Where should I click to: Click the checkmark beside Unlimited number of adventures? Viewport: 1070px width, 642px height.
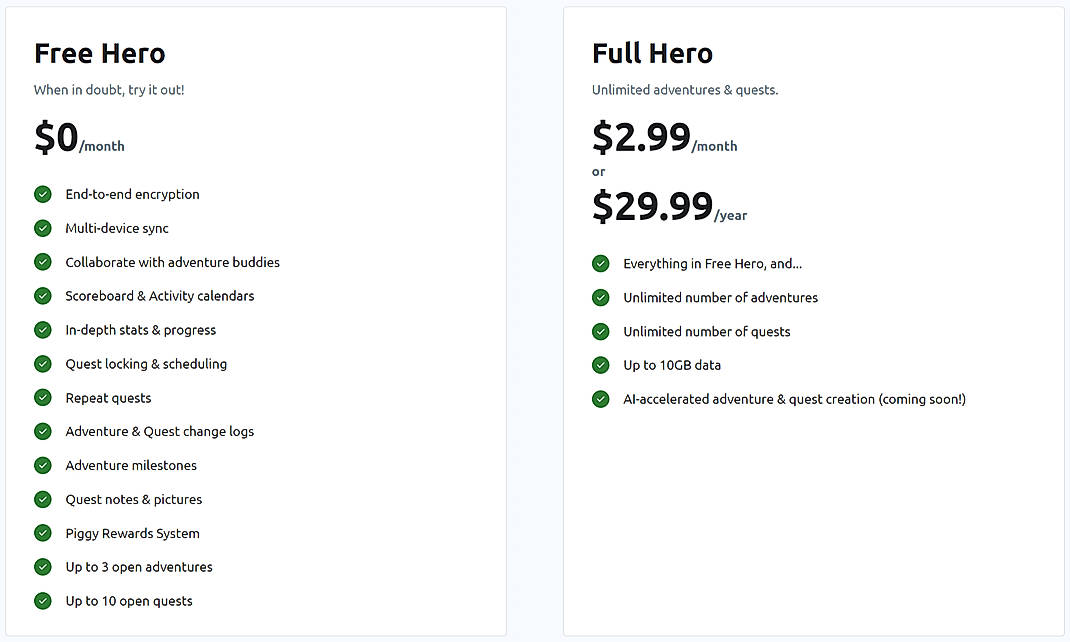[x=600, y=297]
